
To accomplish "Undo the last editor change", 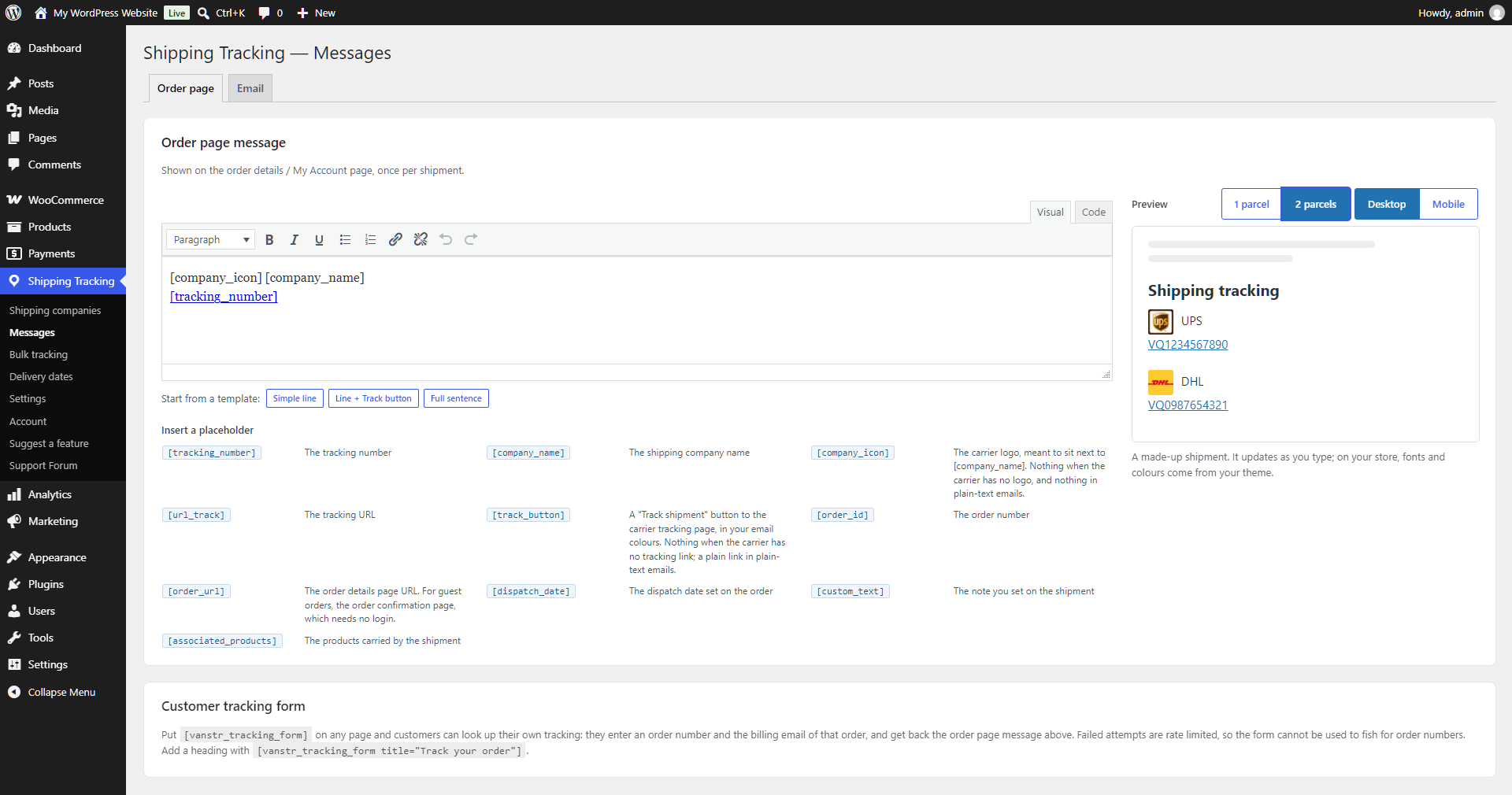I will coord(446,239).
